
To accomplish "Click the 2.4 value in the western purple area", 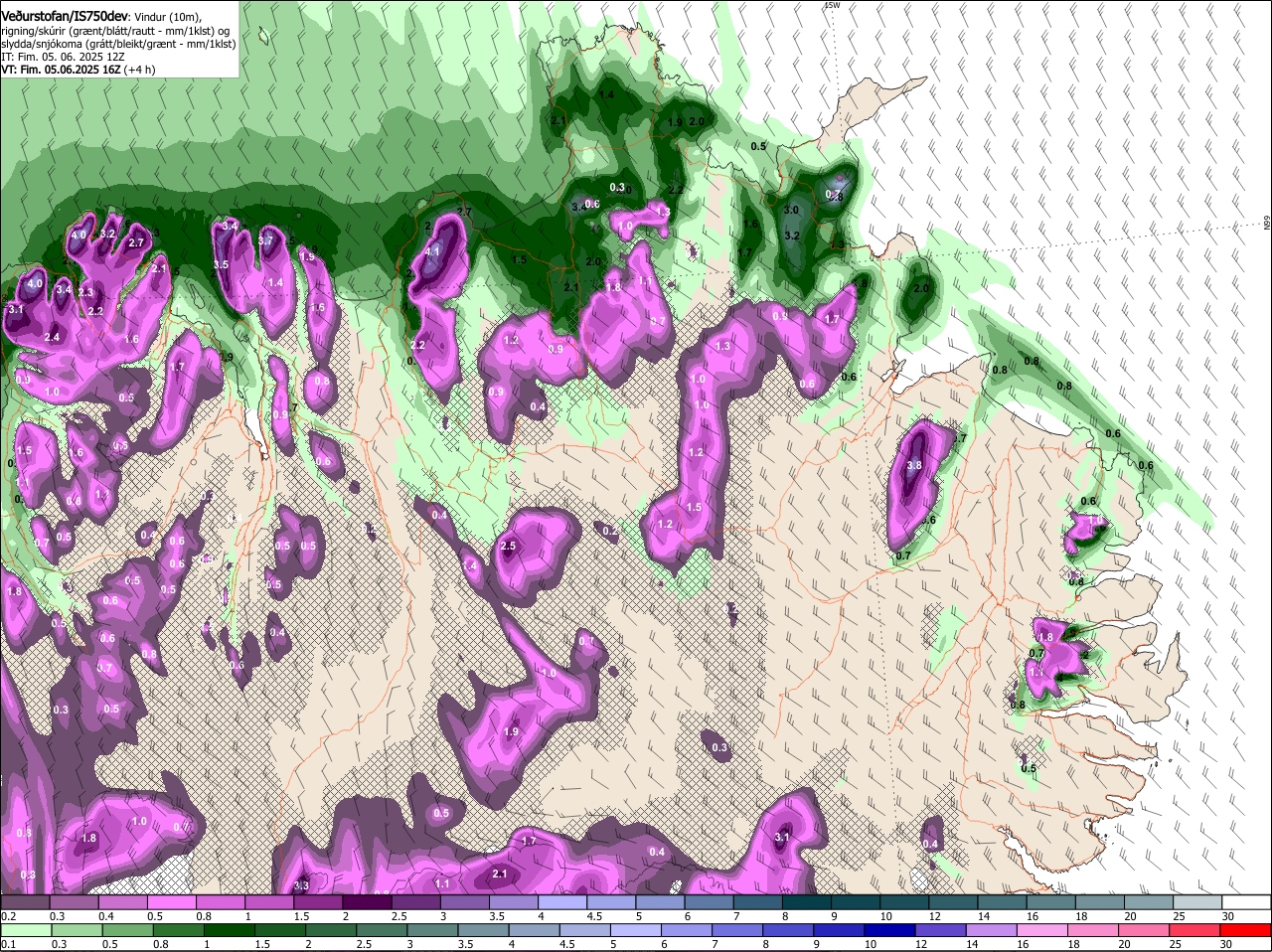I will click(x=52, y=337).
